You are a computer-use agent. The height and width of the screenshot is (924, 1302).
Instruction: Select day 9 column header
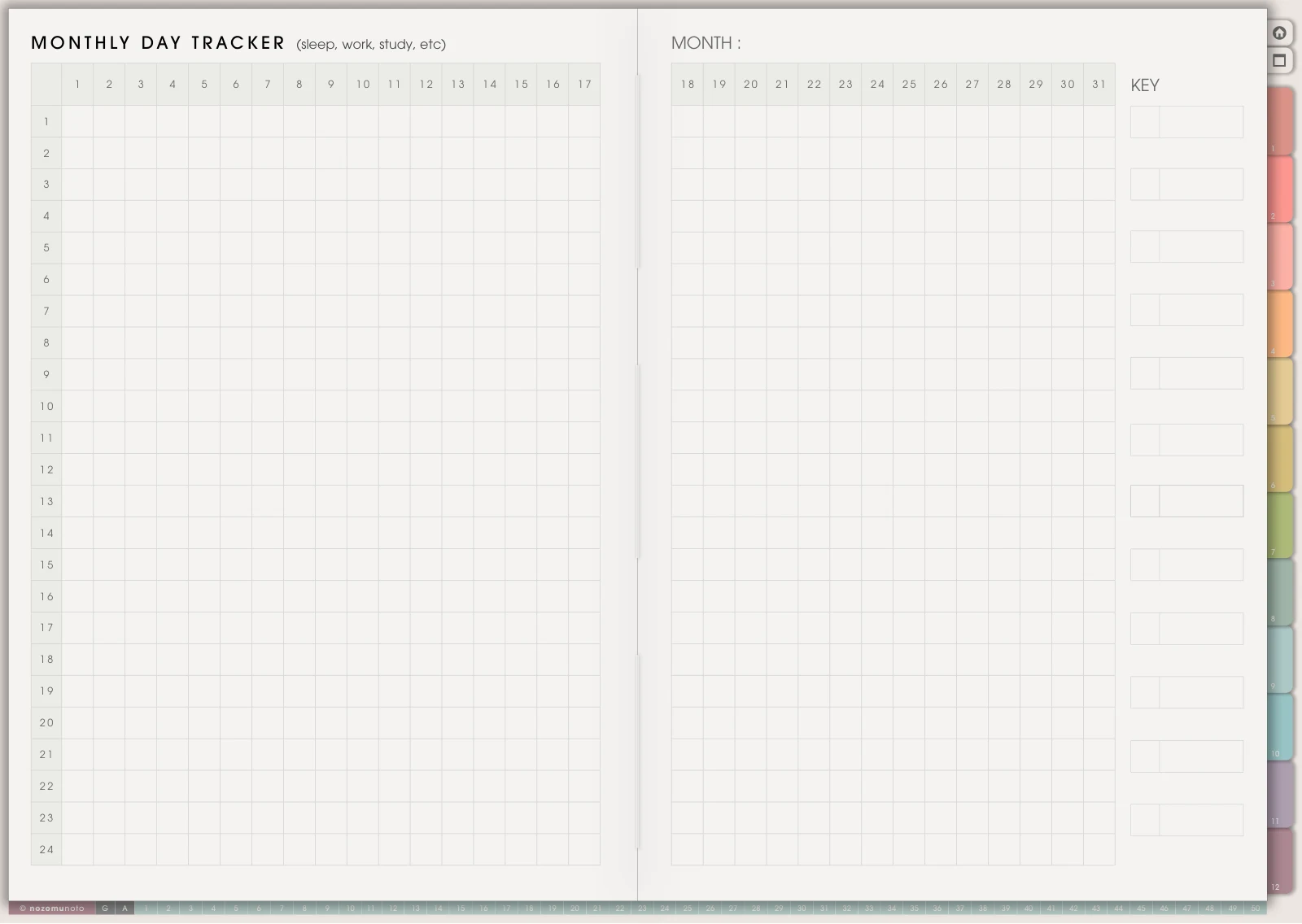coord(331,85)
